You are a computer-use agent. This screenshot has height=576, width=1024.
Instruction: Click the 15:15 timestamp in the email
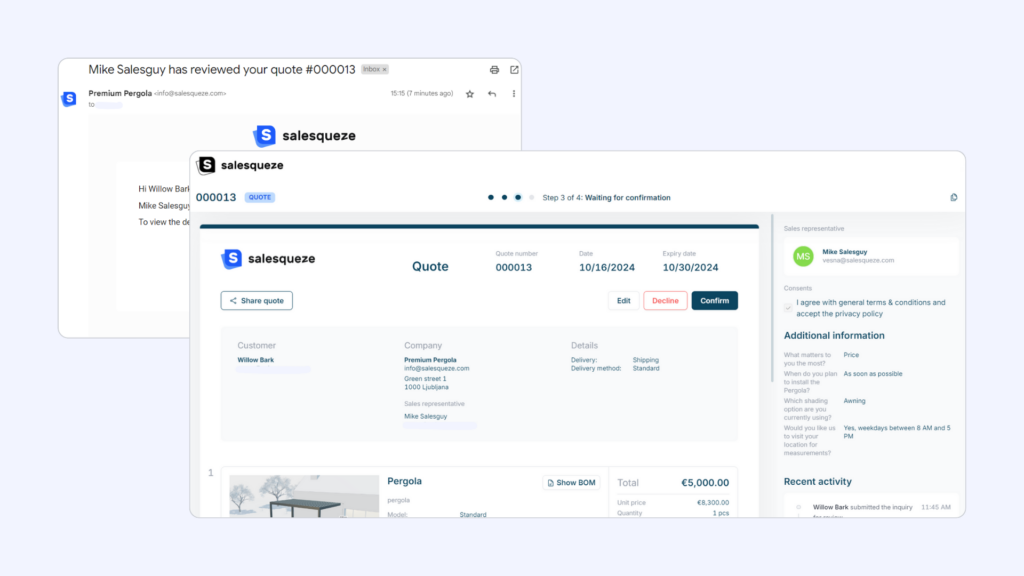pyautogui.click(x=422, y=93)
